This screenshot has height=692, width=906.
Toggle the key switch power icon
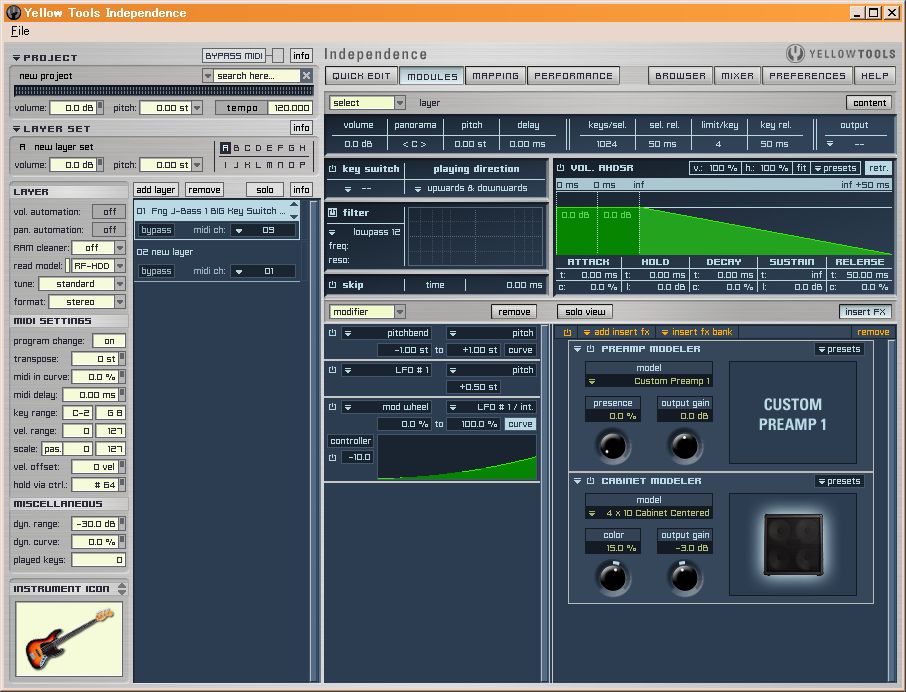point(332,169)
